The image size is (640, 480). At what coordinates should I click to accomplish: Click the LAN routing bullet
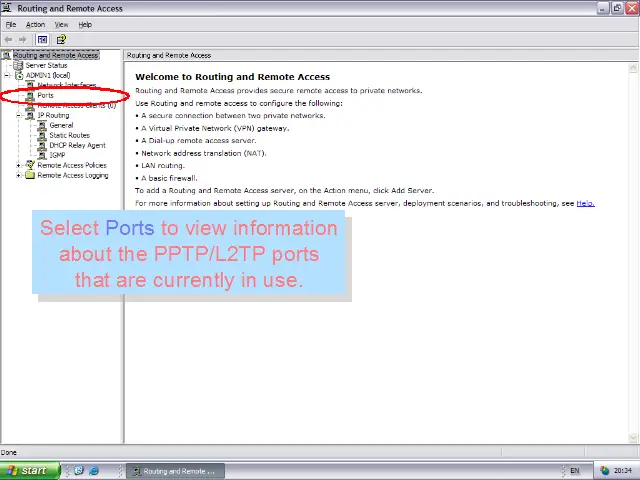click(163, 165)
